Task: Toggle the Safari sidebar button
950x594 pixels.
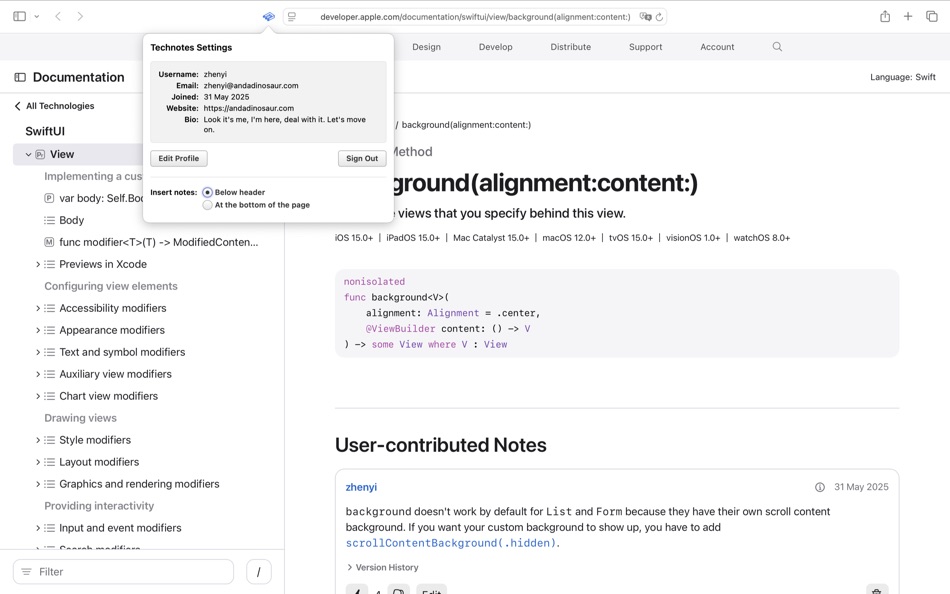Action: (19, 16)
